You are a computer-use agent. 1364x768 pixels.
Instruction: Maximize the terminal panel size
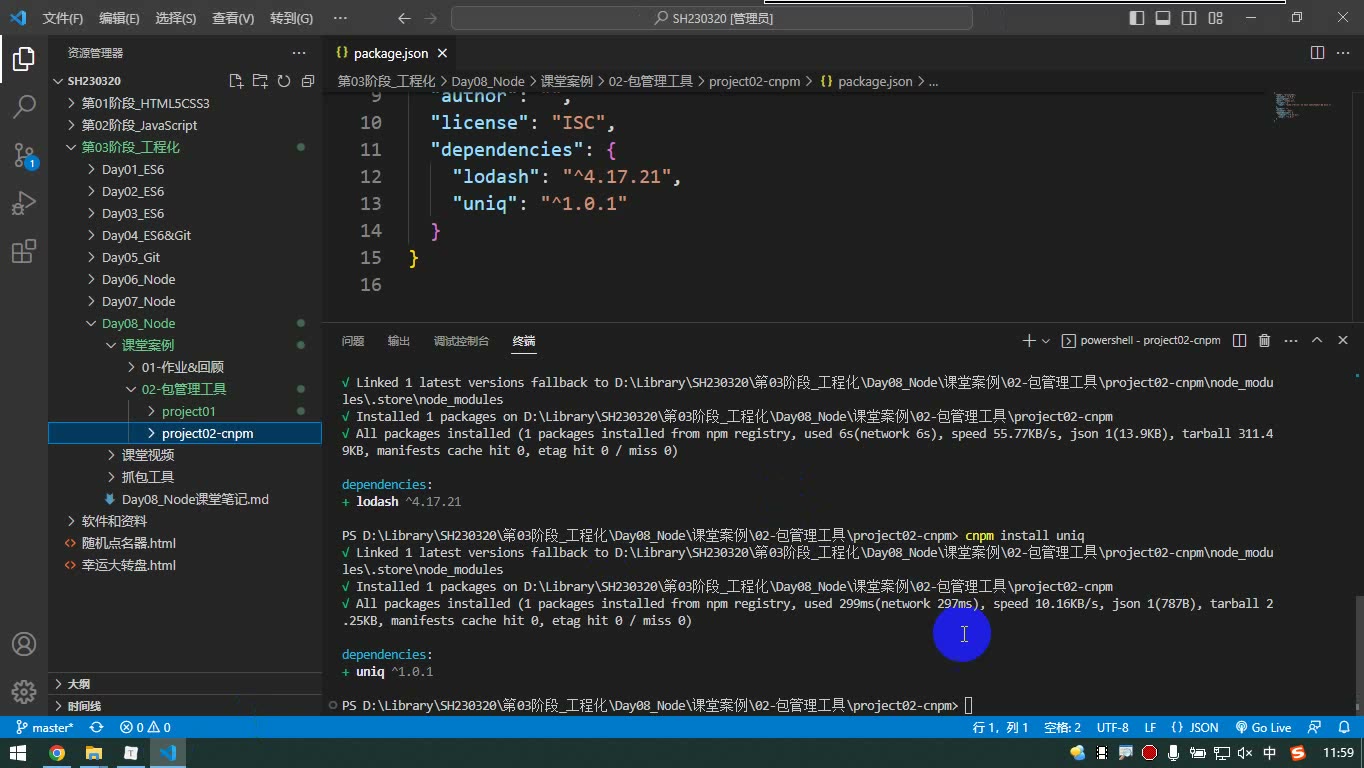click(x=1316, y=340)
